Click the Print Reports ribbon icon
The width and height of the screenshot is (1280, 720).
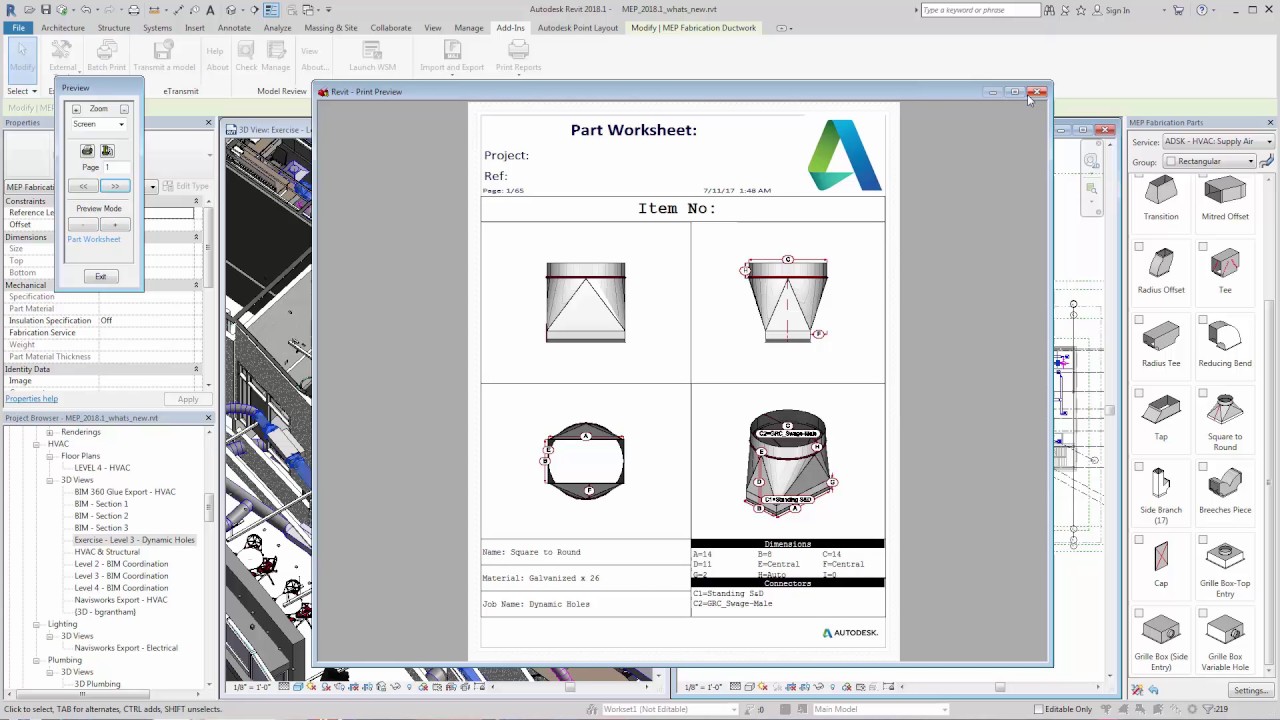518,56
